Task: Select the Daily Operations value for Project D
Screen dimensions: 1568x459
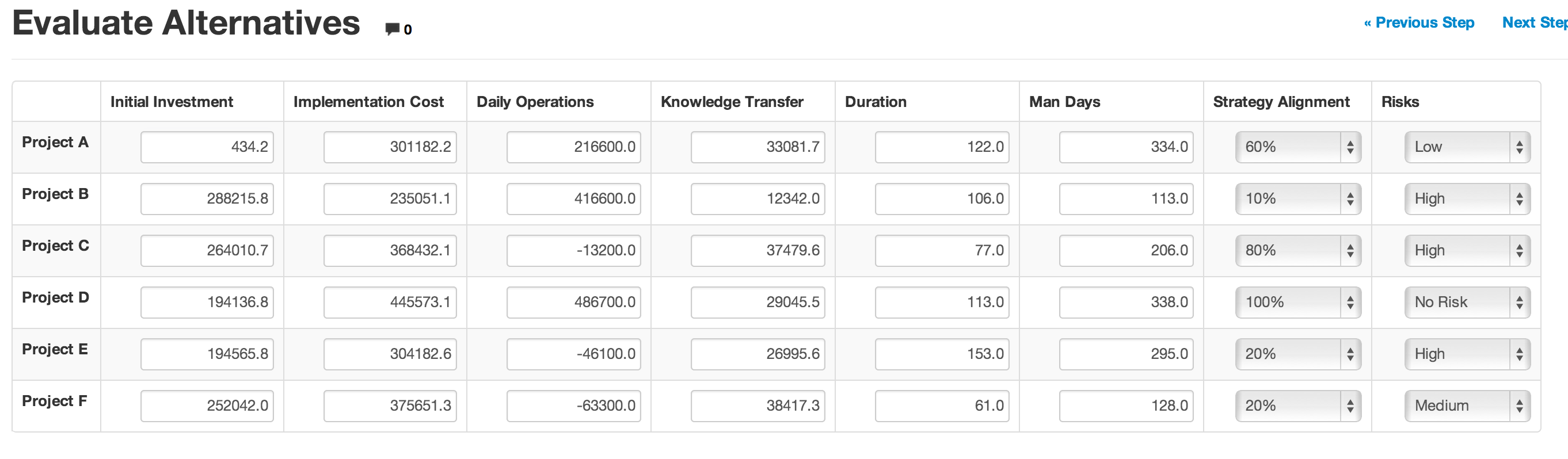Action: [573, 301]
